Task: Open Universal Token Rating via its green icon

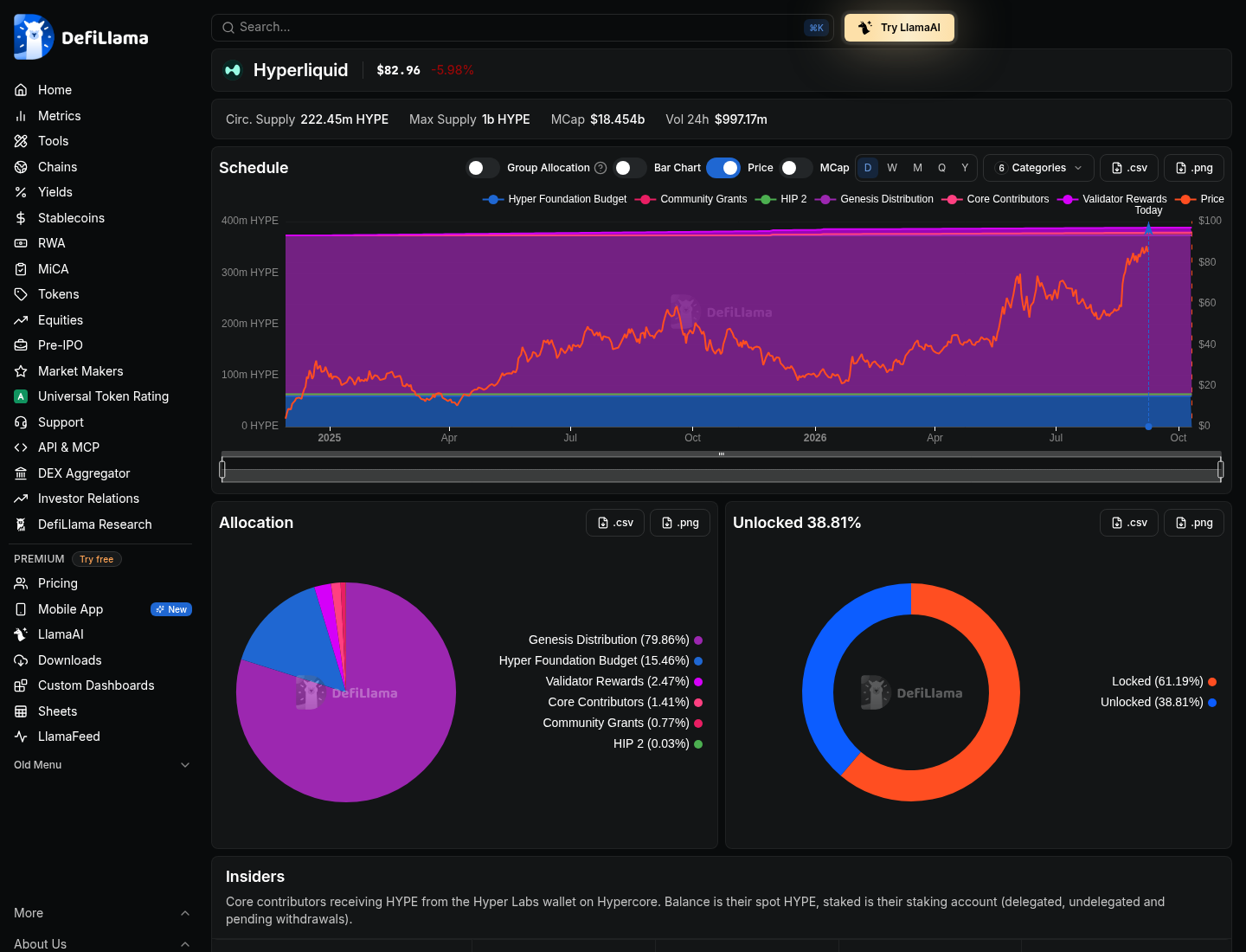Action: pyautogui.click(x=21, y=396)
